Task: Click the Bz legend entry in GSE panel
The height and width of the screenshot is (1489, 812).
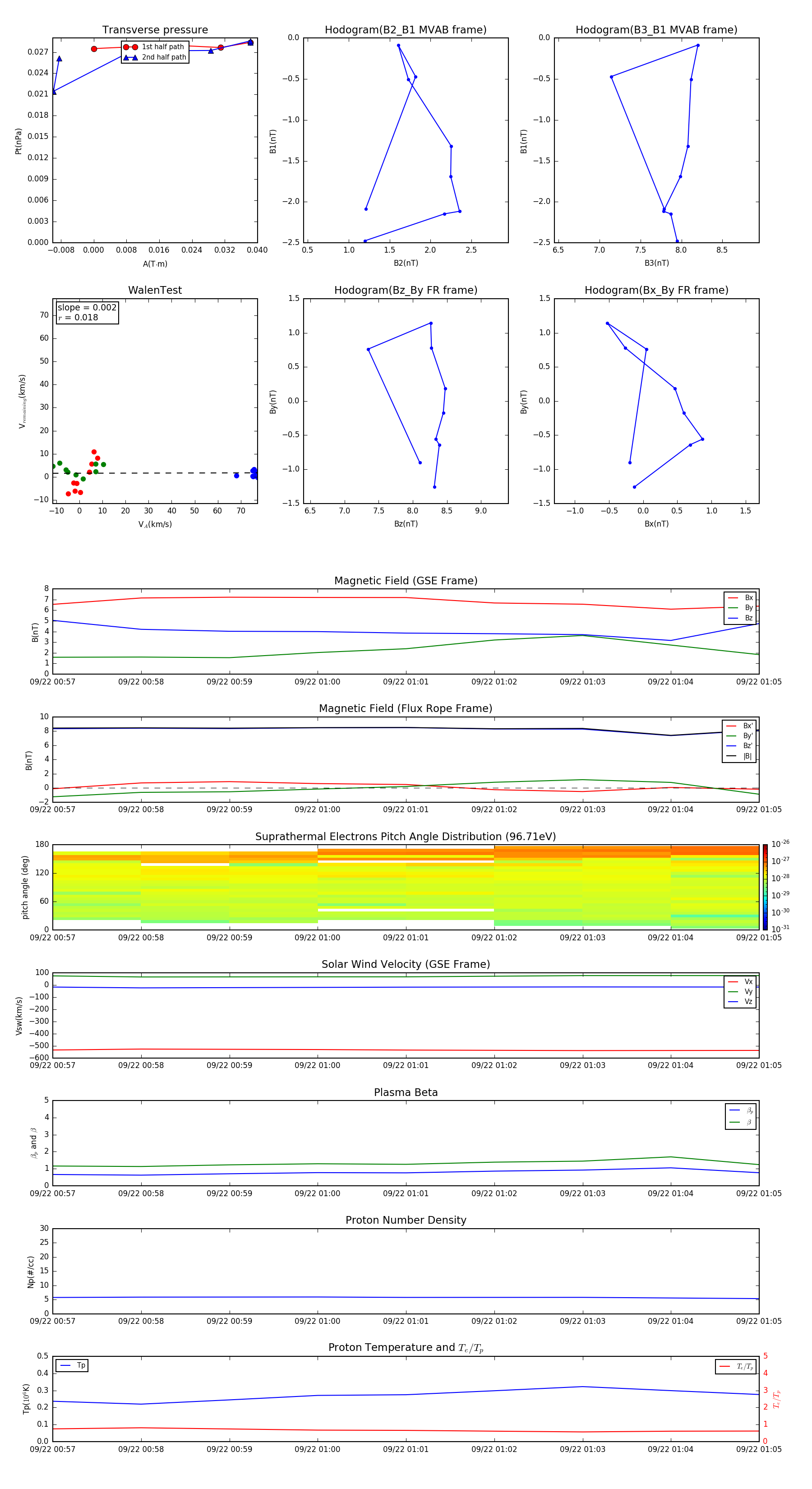Action: pyautogui.click(x=740, y=619)
